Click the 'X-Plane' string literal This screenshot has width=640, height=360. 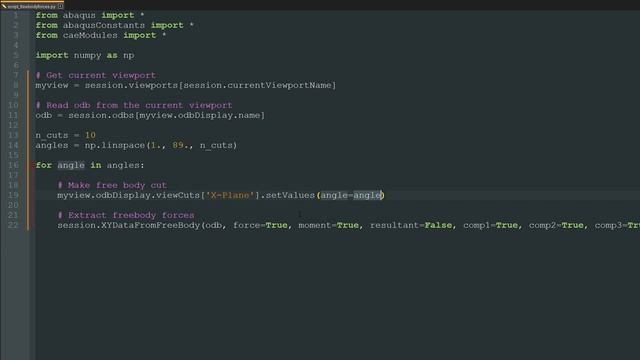230,195
